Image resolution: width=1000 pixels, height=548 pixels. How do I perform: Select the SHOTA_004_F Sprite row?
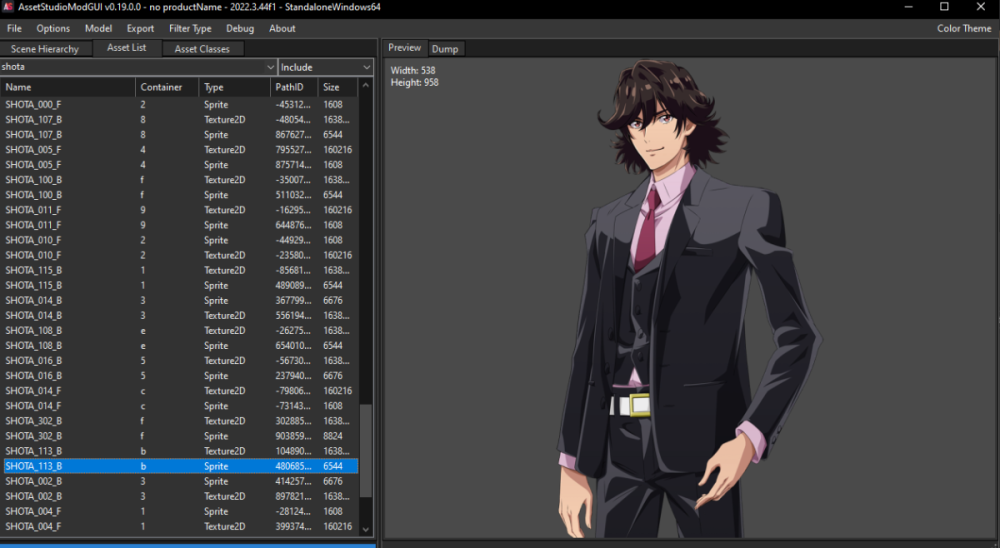point(180,511)
